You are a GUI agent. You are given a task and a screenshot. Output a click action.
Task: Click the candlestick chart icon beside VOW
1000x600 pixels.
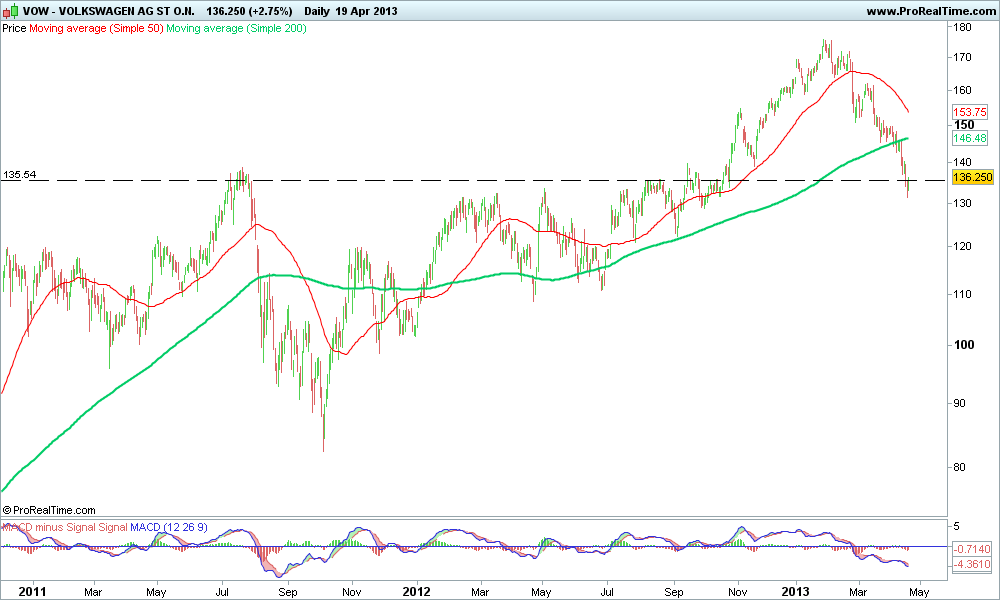click(11, 11)
